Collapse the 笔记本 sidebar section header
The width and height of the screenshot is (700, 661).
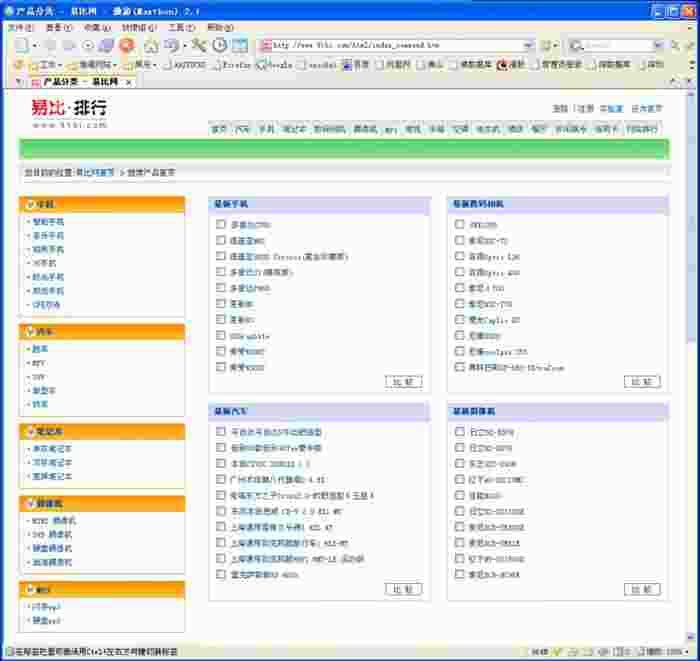click(102, 432)
